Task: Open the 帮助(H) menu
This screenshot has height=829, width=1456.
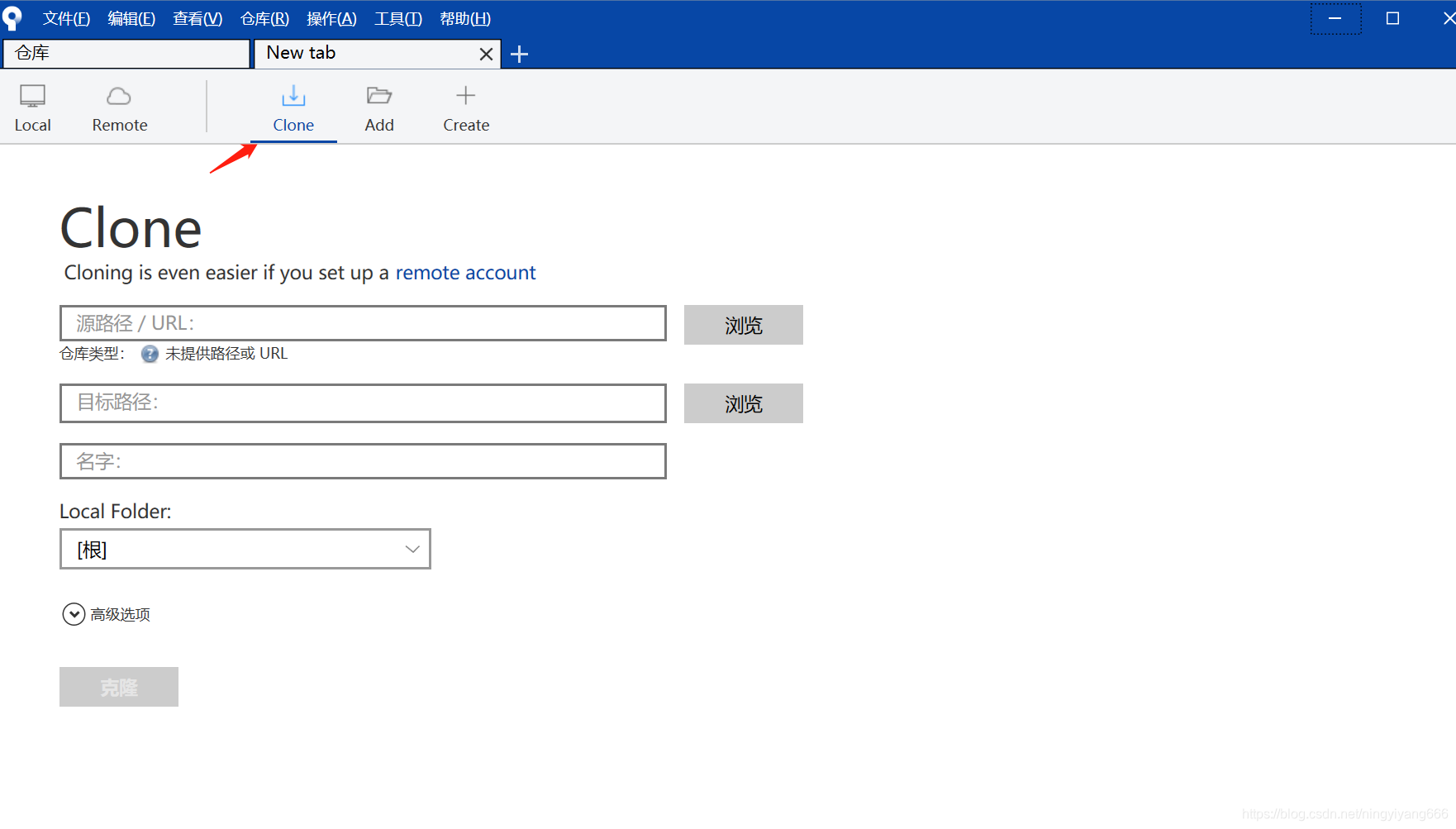Action: (465, 18)
